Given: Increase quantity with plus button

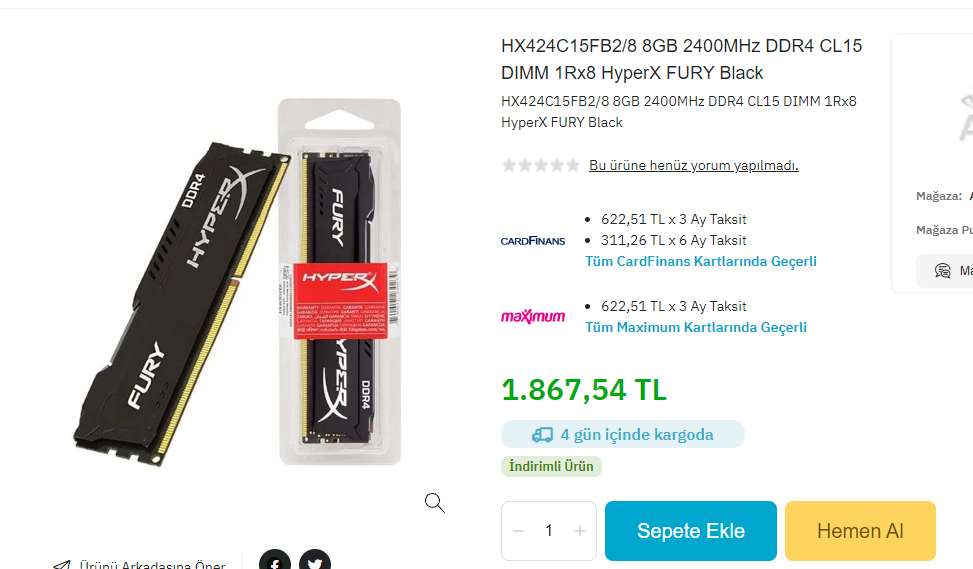Looking at the screenshot, I should click(x=580, y=531).
